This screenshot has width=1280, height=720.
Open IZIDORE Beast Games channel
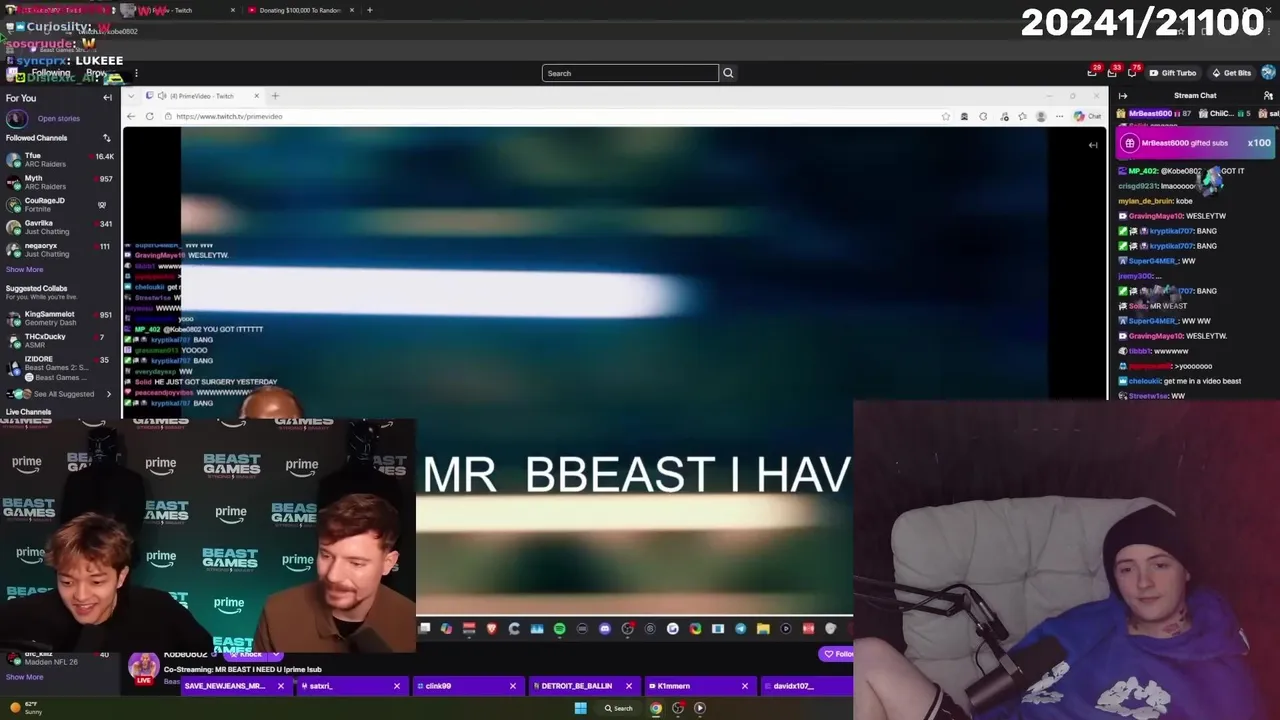(x=60, y=368)
